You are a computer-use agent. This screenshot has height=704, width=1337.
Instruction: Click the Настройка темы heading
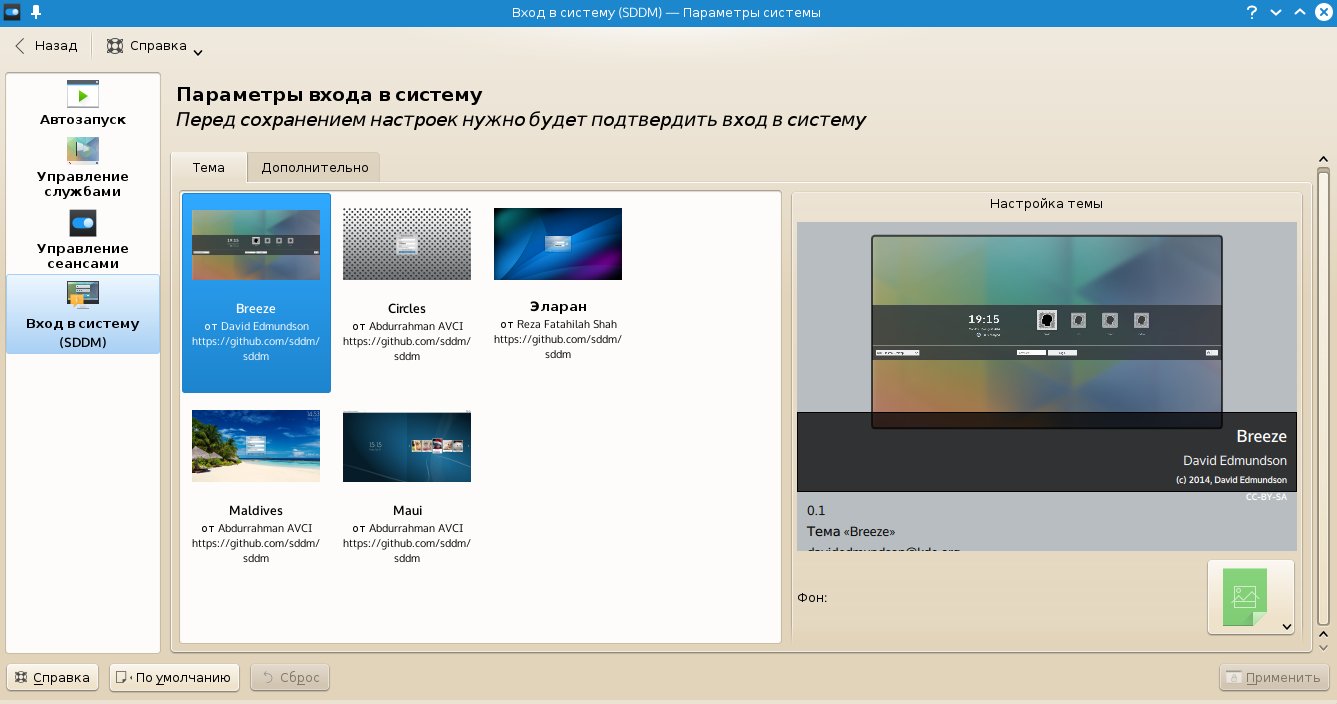[1046, 203]
